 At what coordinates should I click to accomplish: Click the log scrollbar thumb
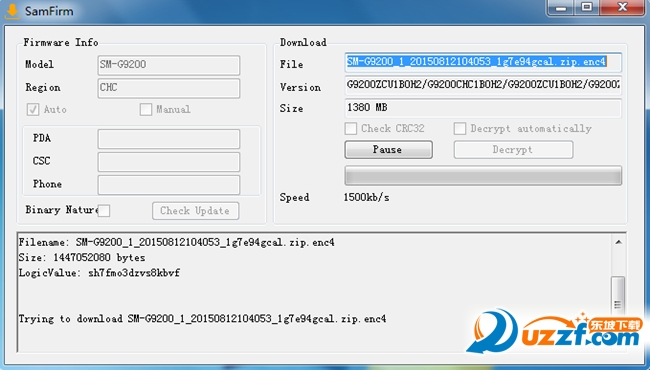point(618,295)
